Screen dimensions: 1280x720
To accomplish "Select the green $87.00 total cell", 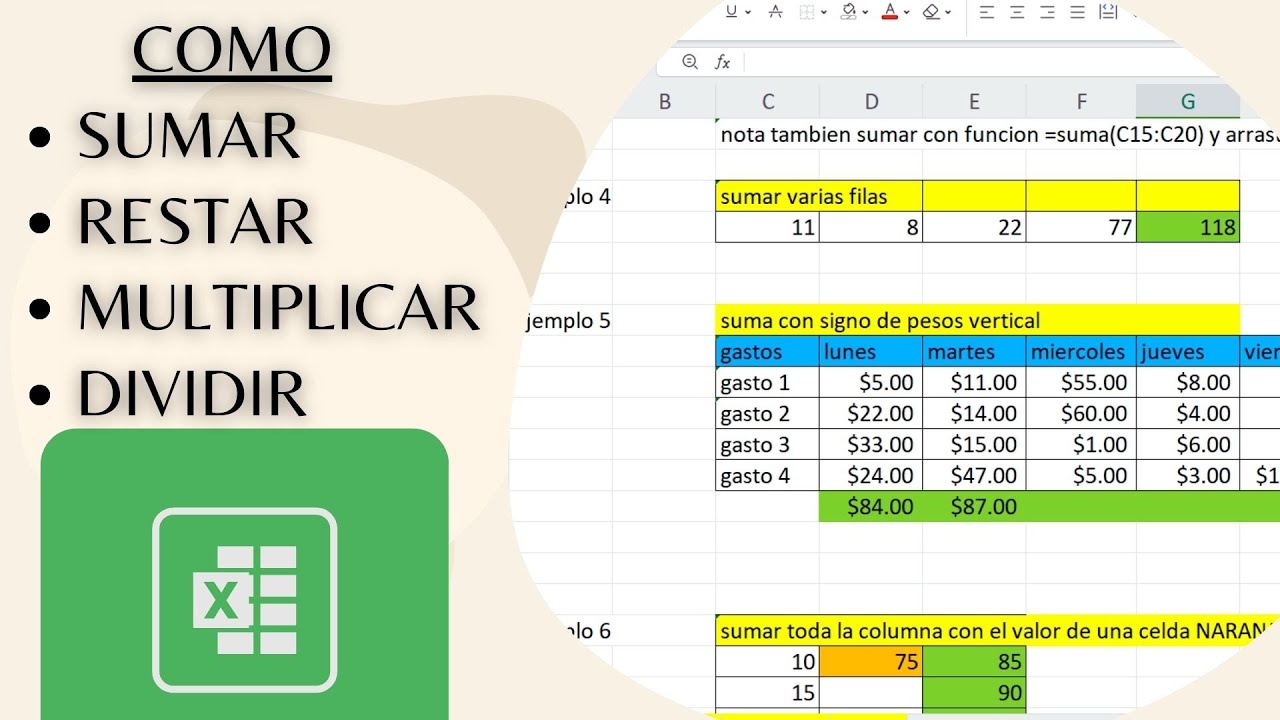I will (x=974, y=506).
